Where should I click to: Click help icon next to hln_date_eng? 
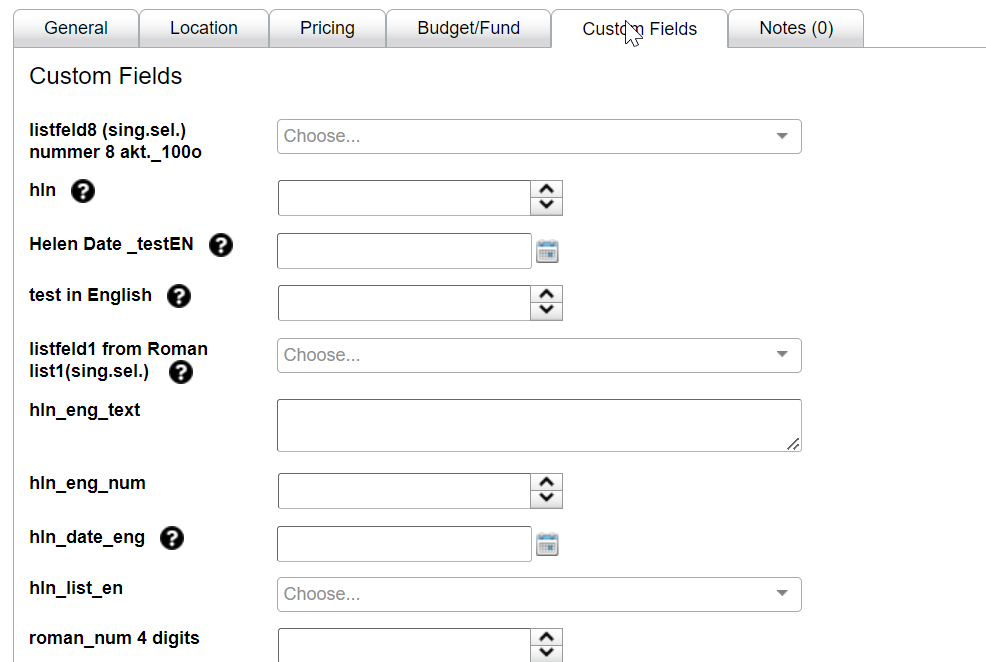point(172,538)
